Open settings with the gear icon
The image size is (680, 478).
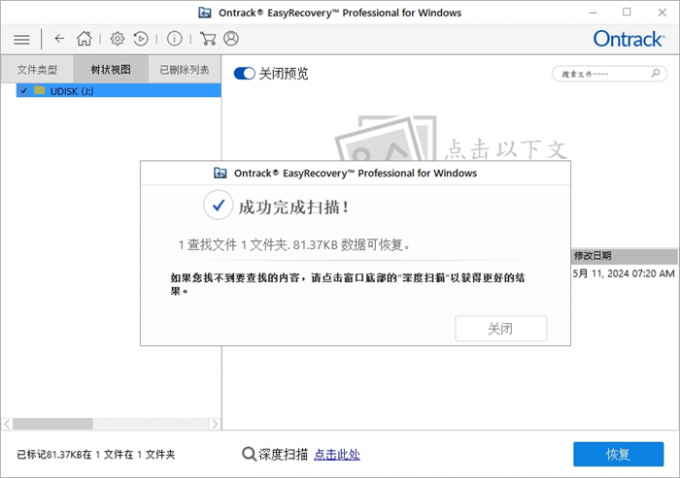point(117,39)
